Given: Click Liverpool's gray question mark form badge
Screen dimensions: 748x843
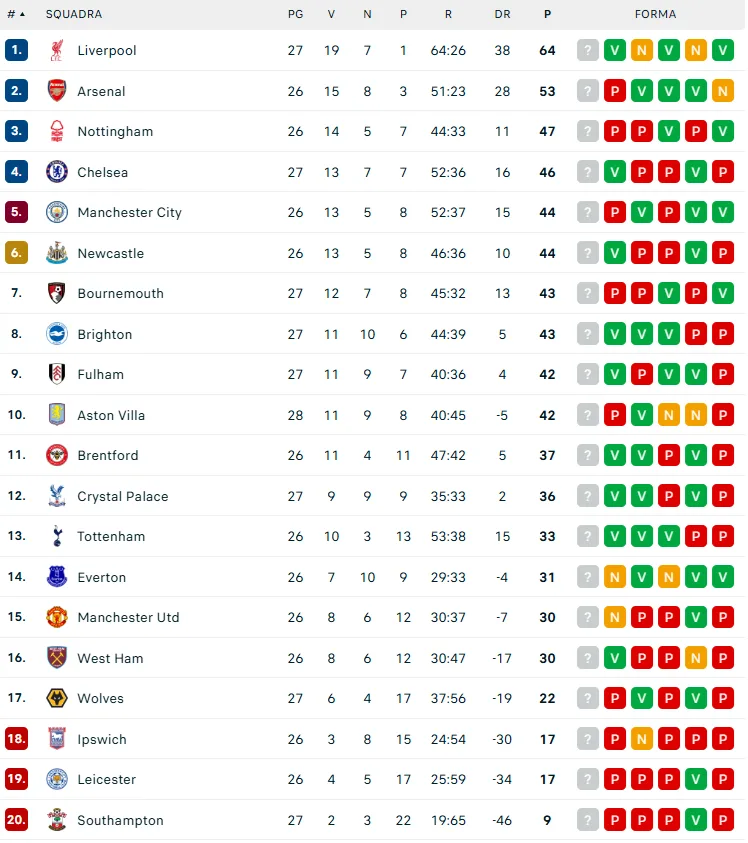Looking at the screenshot, I should click(x=588, y=51).
